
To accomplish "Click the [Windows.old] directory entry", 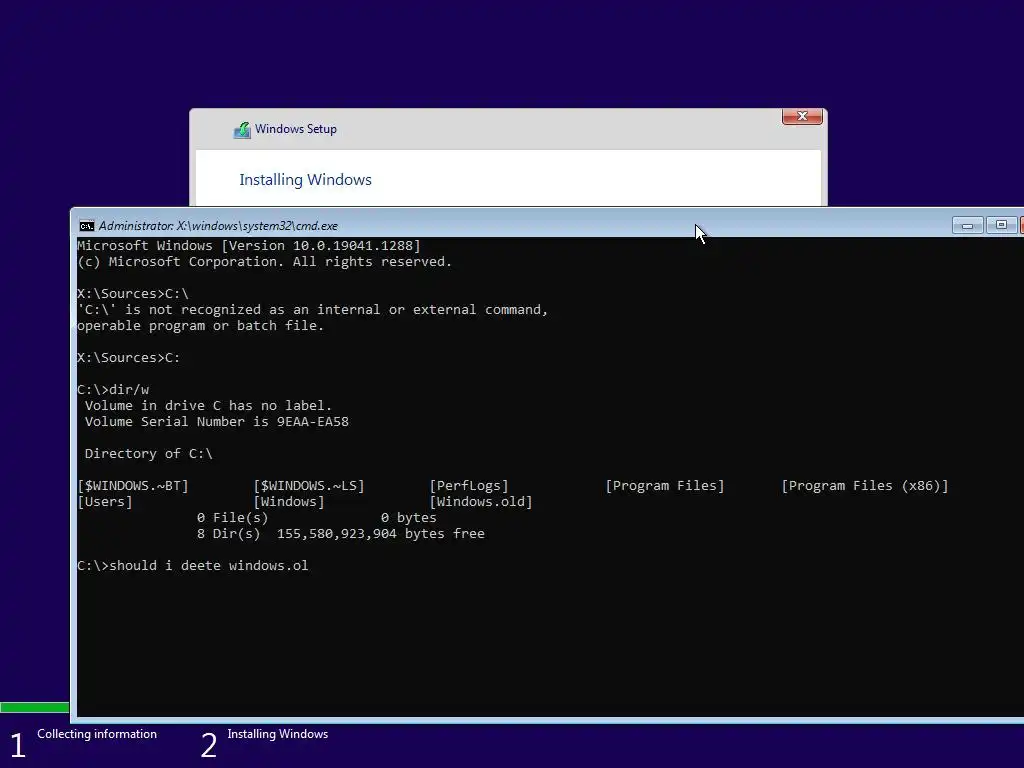I will pyautogui.click(x=481, y=502).
